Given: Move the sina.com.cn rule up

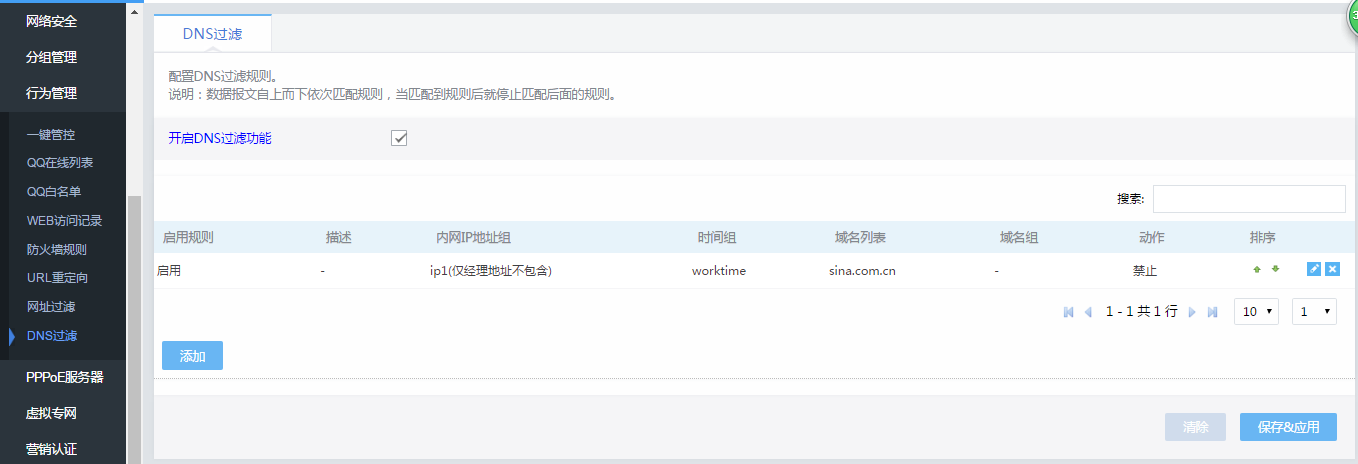Looking at the screenshot, I should [x=1257, y=269].
